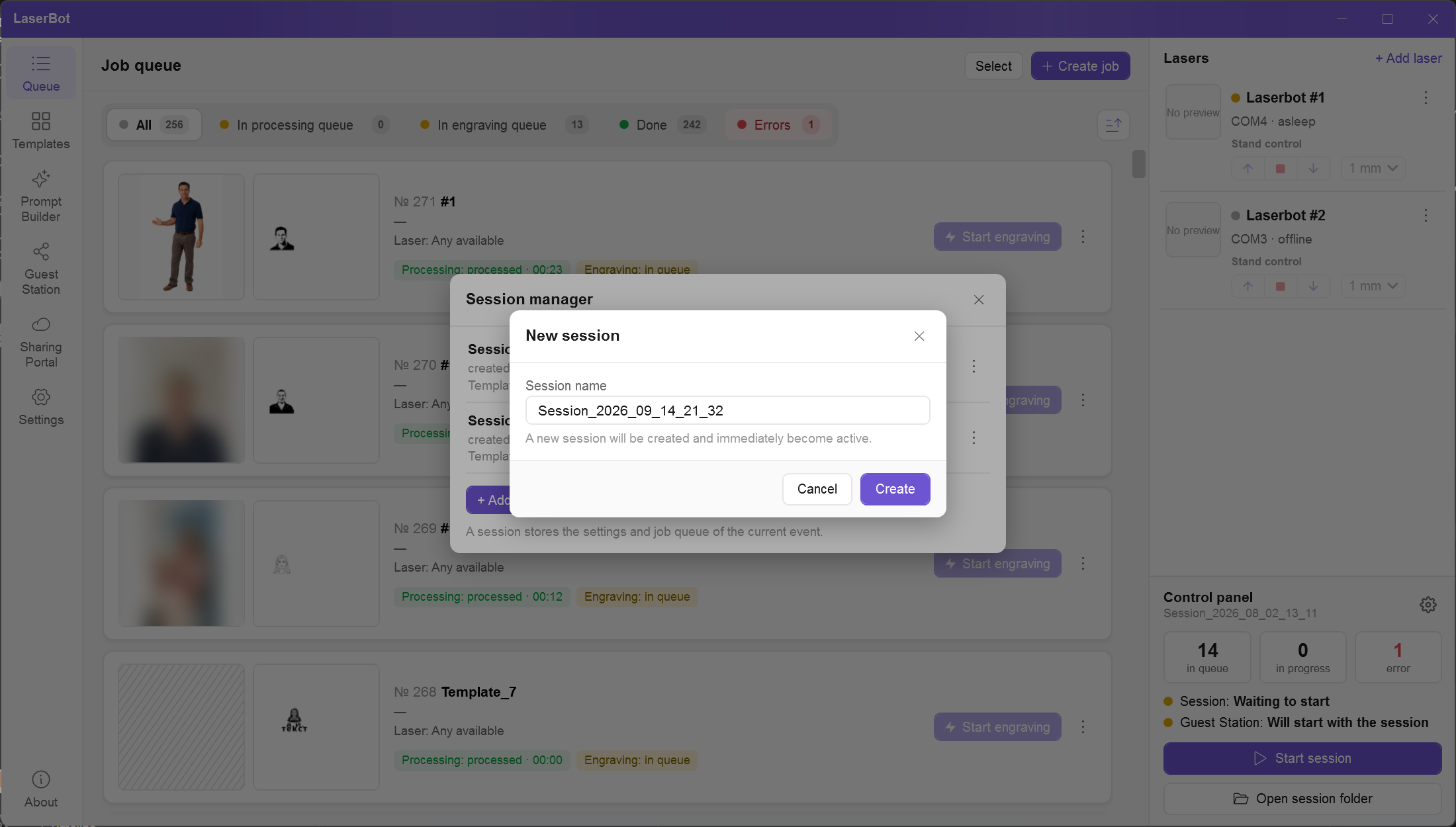Click Cancel in New session dialog
This screenshot has height=827, width=1456.
pos(817,490)
